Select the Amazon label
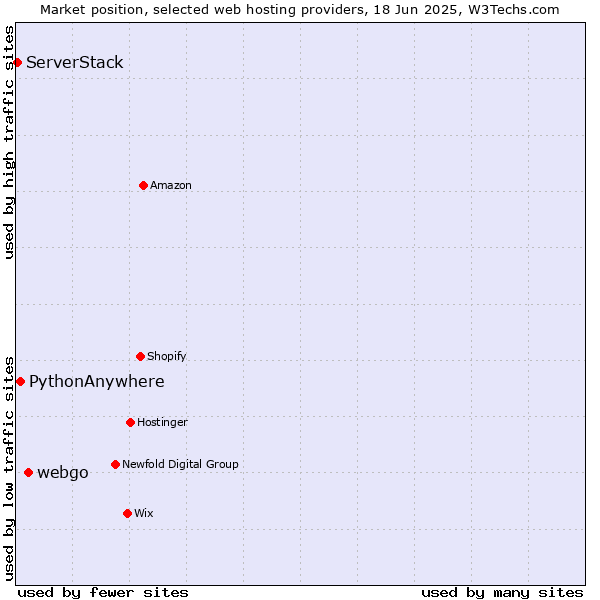This screenshot has width=600, height=600. (x=171, y=185)
